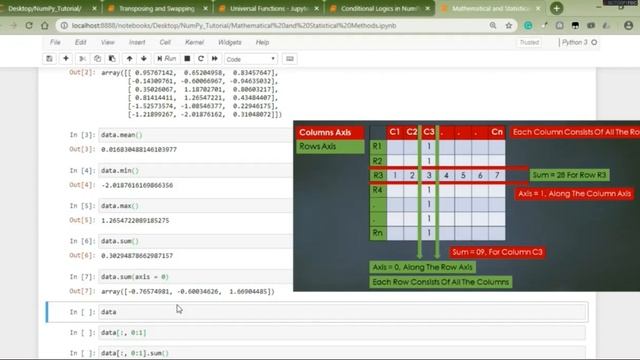Switch to Transposing and Swapping tab
This screenshot has width=640, height=360.
point(157,8)
